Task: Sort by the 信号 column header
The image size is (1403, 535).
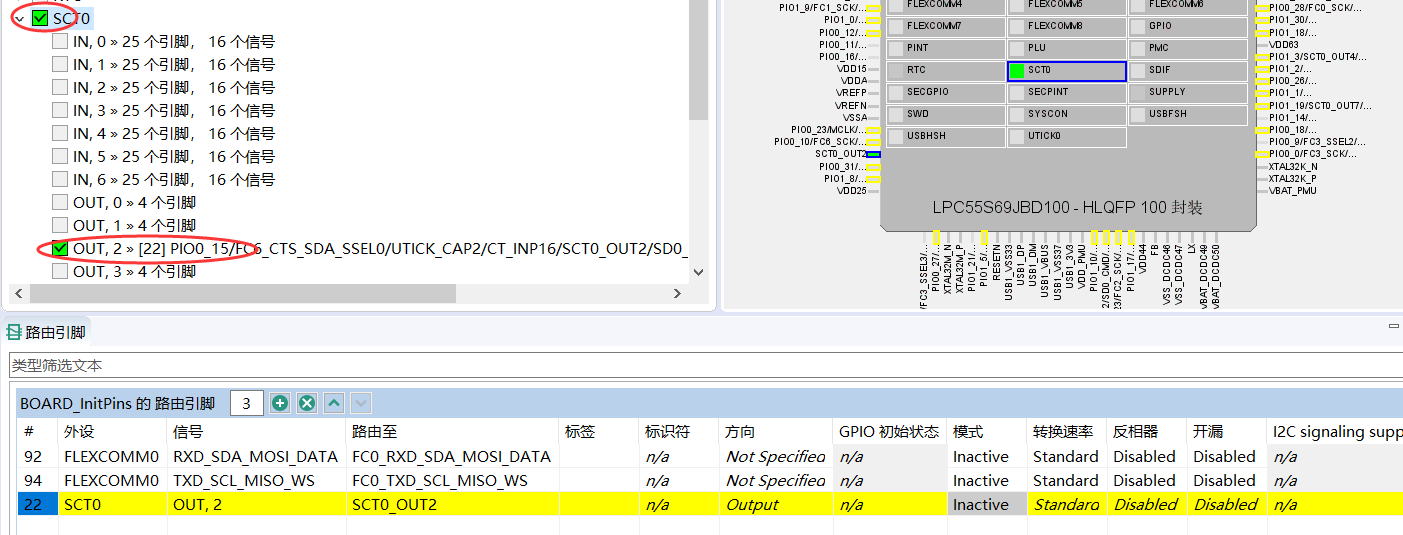Action: pos(257,432)
